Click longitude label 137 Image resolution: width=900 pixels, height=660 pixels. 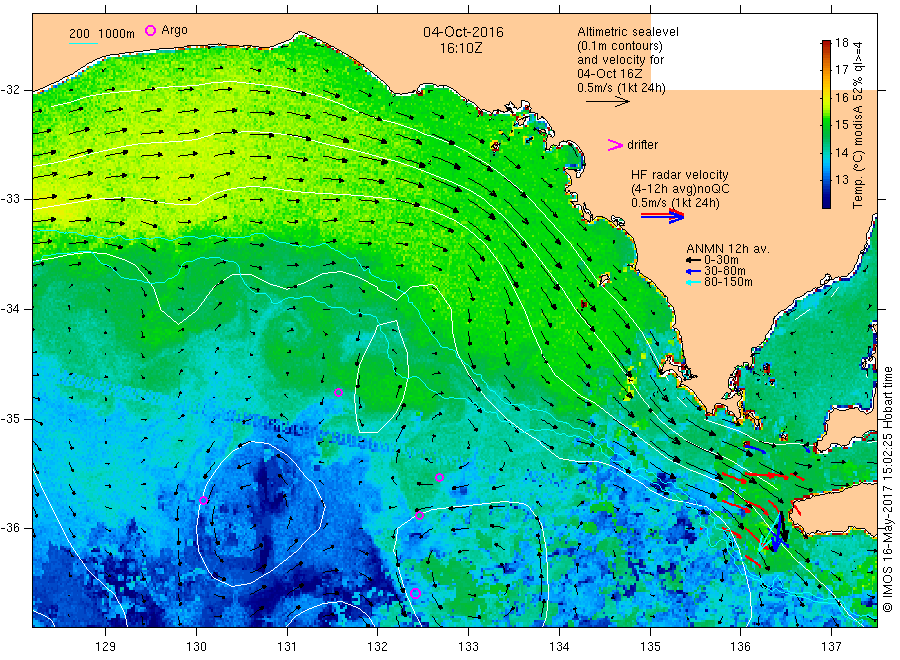coord(831,647)
